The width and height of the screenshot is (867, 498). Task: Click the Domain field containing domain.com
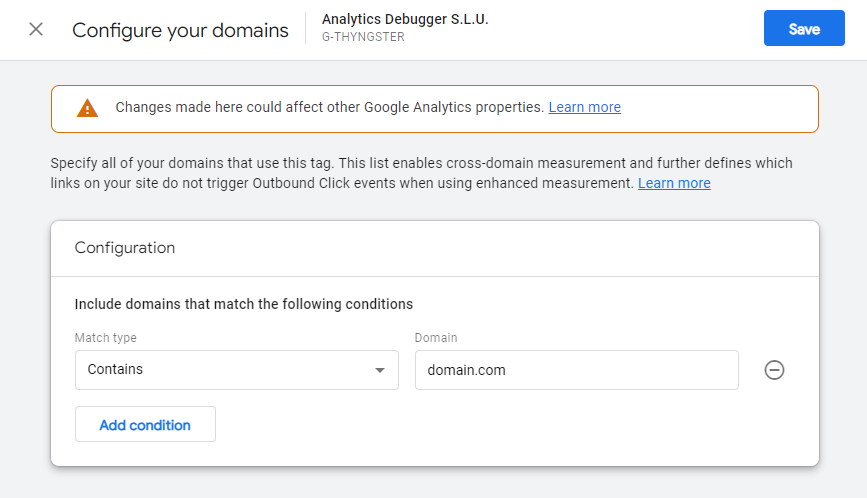click(576, 370)
